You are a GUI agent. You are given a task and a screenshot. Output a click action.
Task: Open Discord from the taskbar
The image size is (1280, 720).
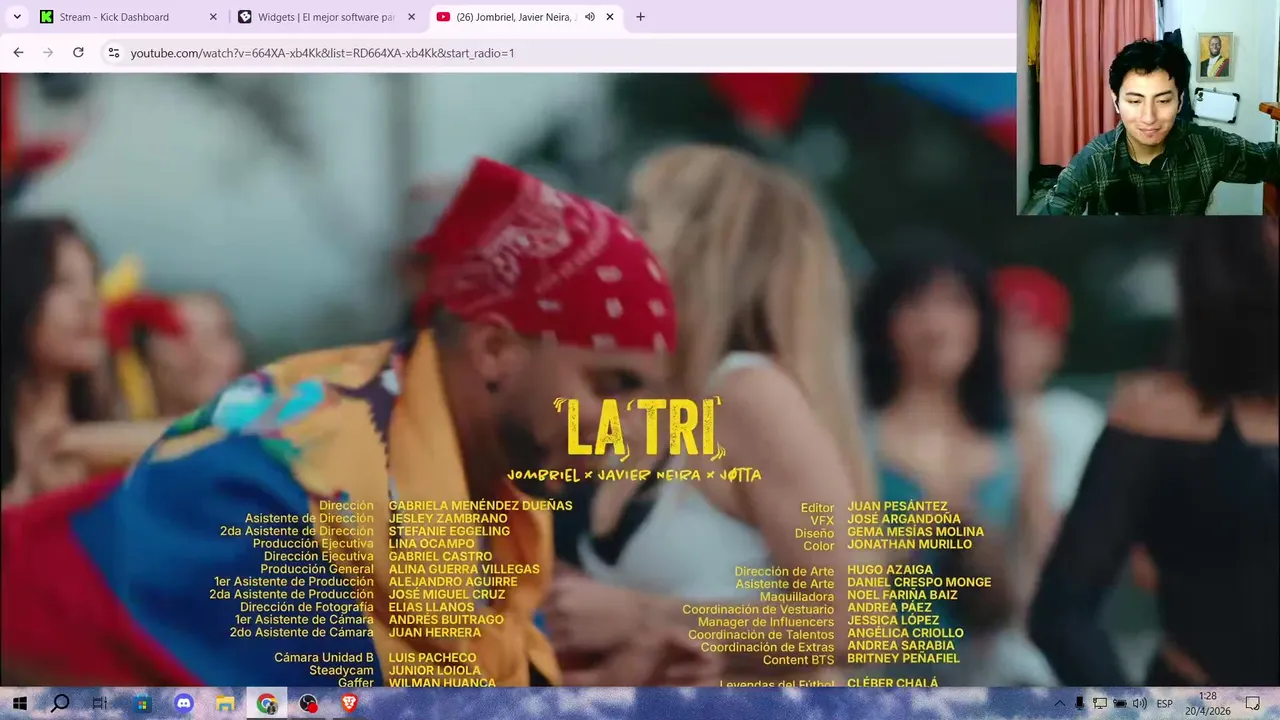[184, 704]
